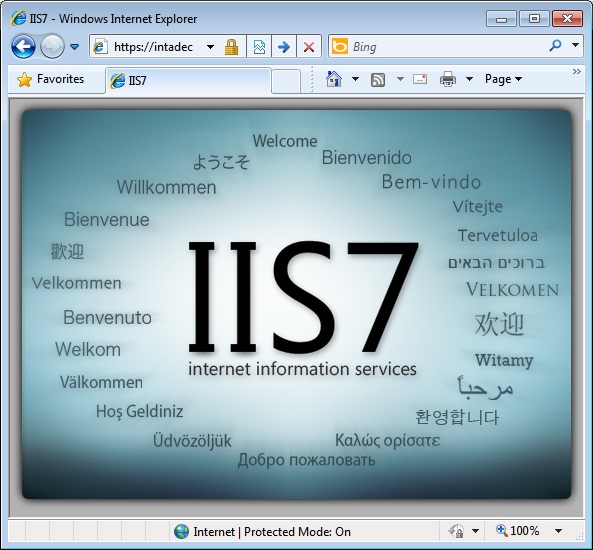Screen dimensions: 593x550
Task: Toggle the Compatibility View icon
Action: point(259,47)
